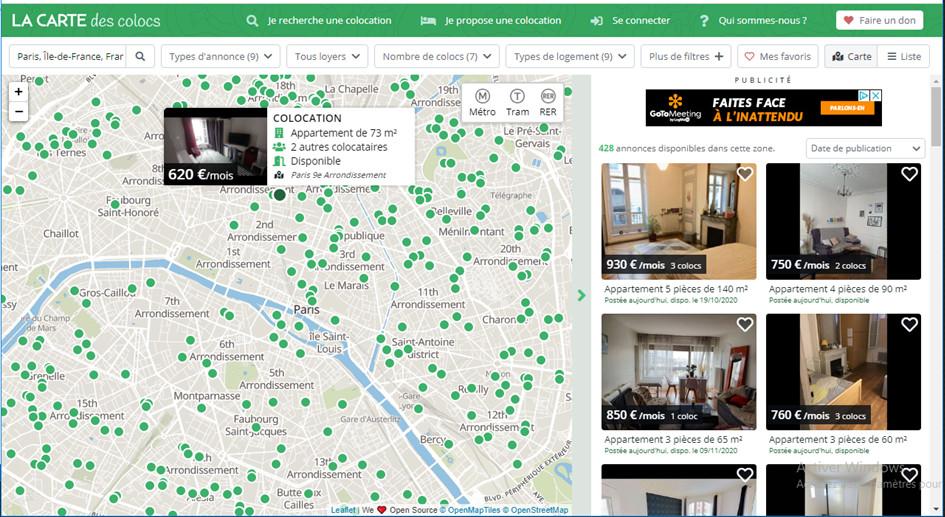Click the dark green selected map marker

tap(280, 195)
